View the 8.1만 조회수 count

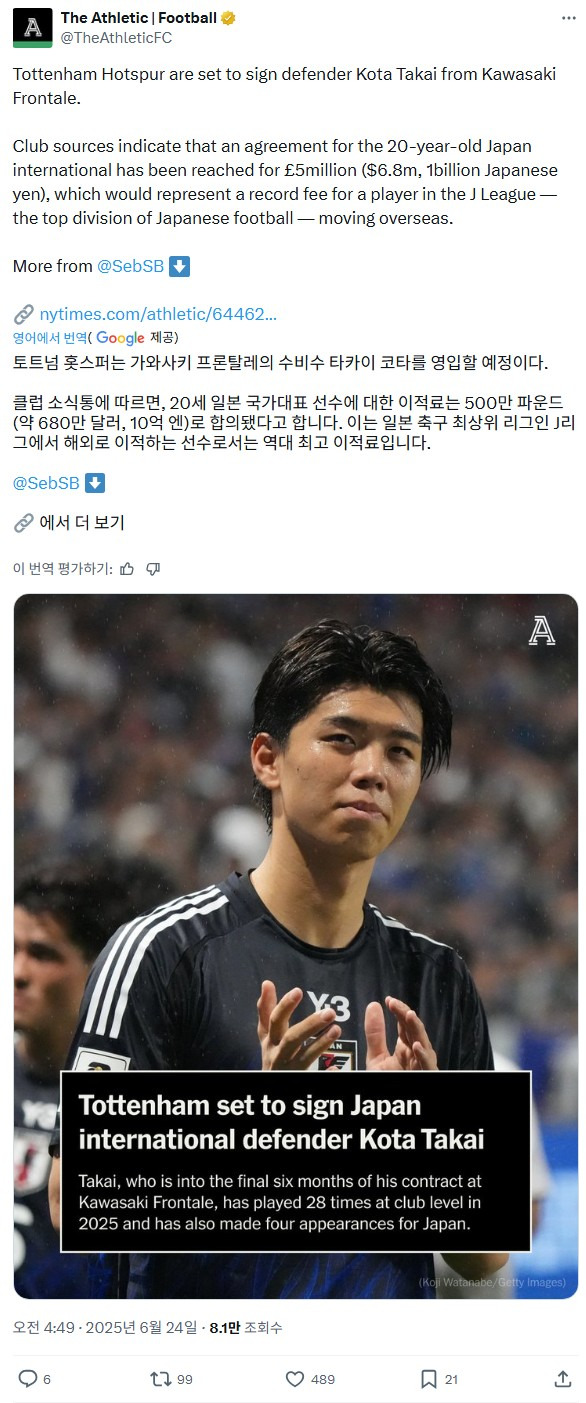(246, 1327)
